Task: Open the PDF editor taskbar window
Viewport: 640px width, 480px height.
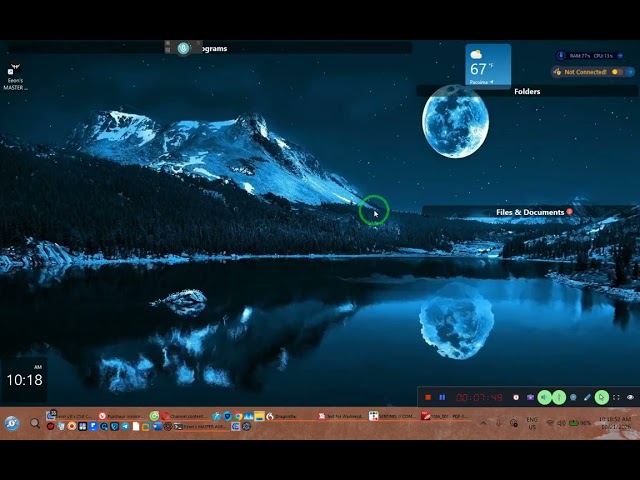Action: pos(444,416)
